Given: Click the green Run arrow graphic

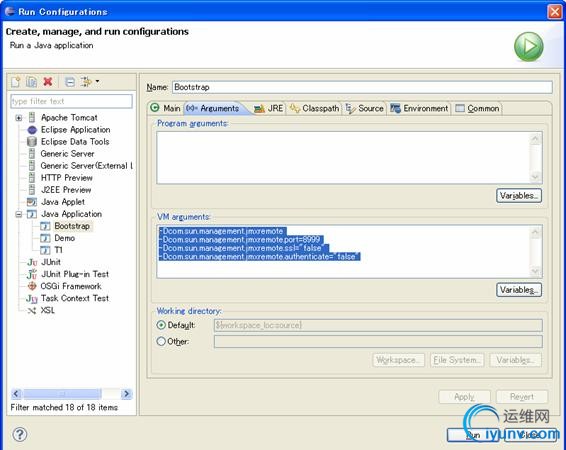Looking at the screenshot, I should [x=528, y=47].
